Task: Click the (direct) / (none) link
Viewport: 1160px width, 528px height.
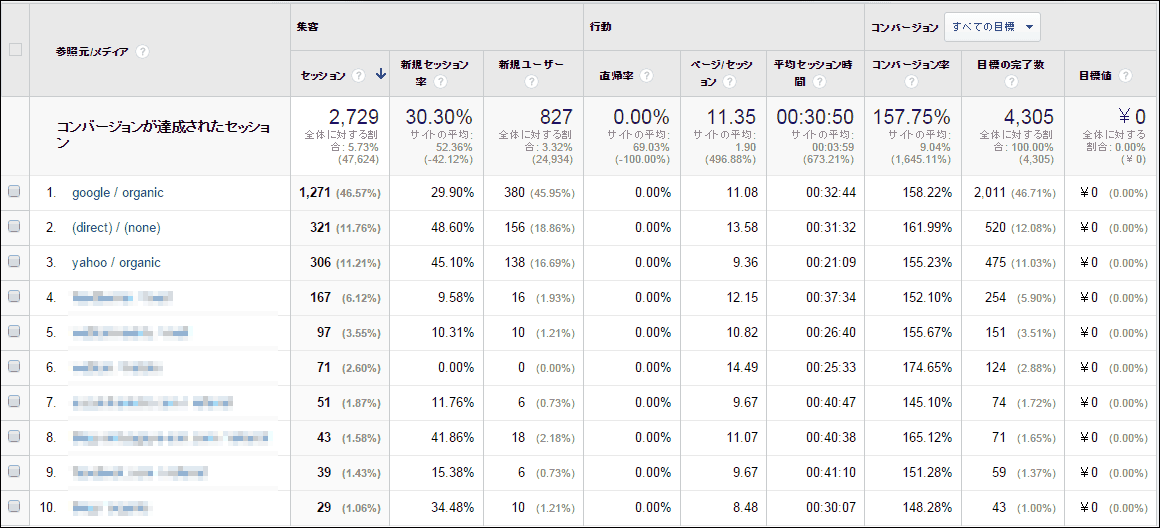Action: 116,228
